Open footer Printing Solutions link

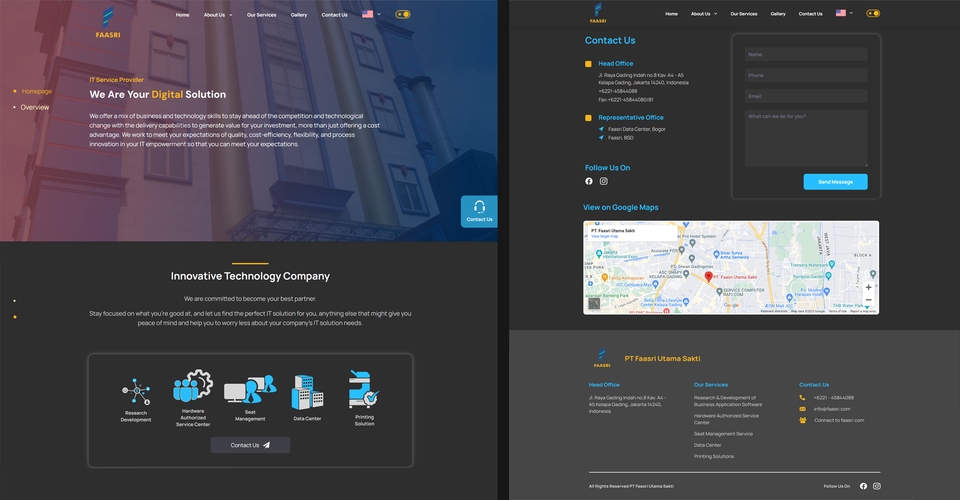point(714,457)
